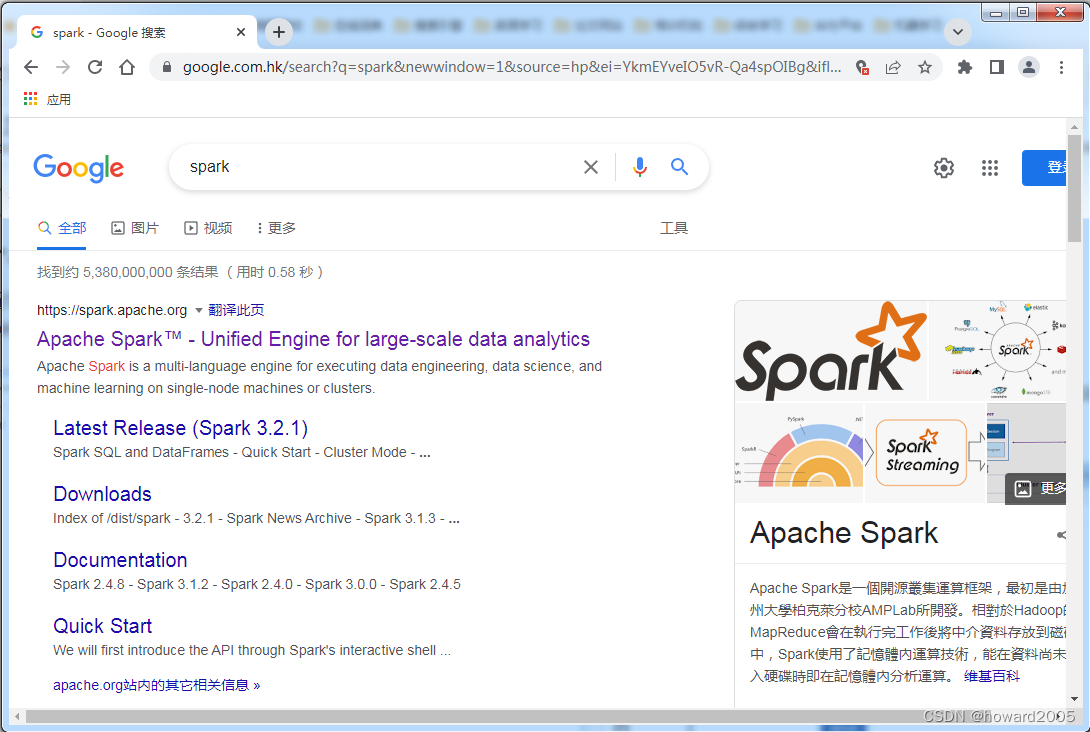Clear the search box text
Screen dimensions: 1090x732
pyautogui.click(x=591, y=167)
